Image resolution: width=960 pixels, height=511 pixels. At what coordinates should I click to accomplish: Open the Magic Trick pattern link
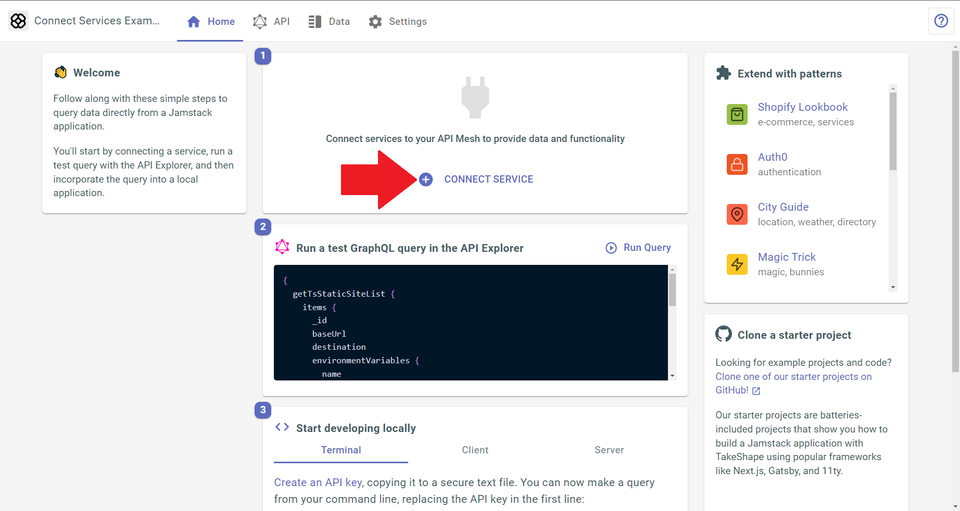point(787,257)
